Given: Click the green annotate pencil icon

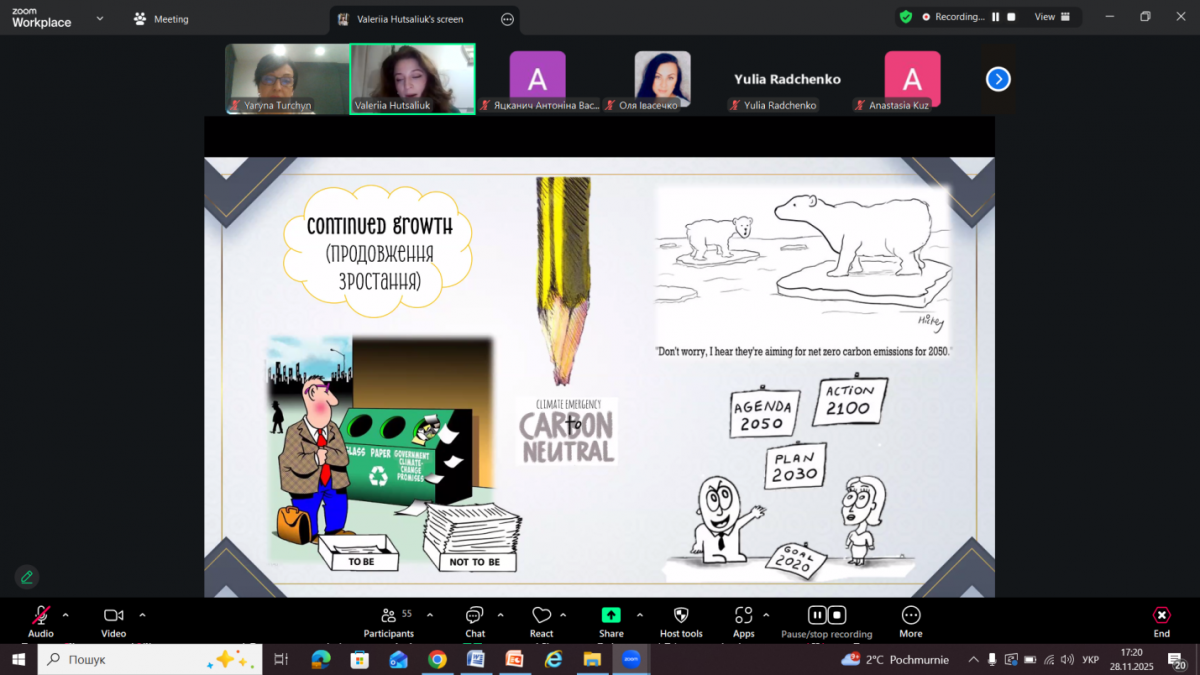Looking at the screenshot, I should coord(27,577).
